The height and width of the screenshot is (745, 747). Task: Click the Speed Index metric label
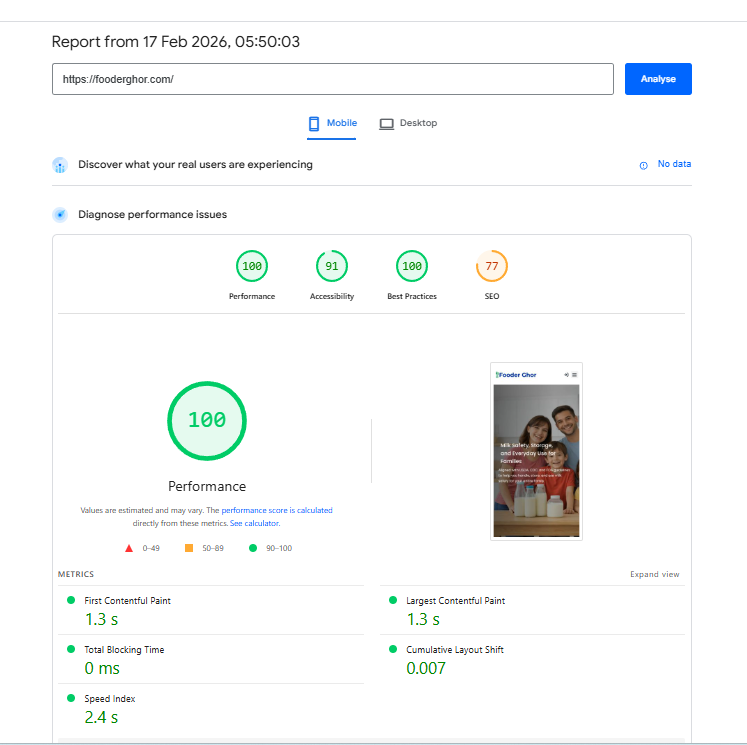[x=110, y=699]
